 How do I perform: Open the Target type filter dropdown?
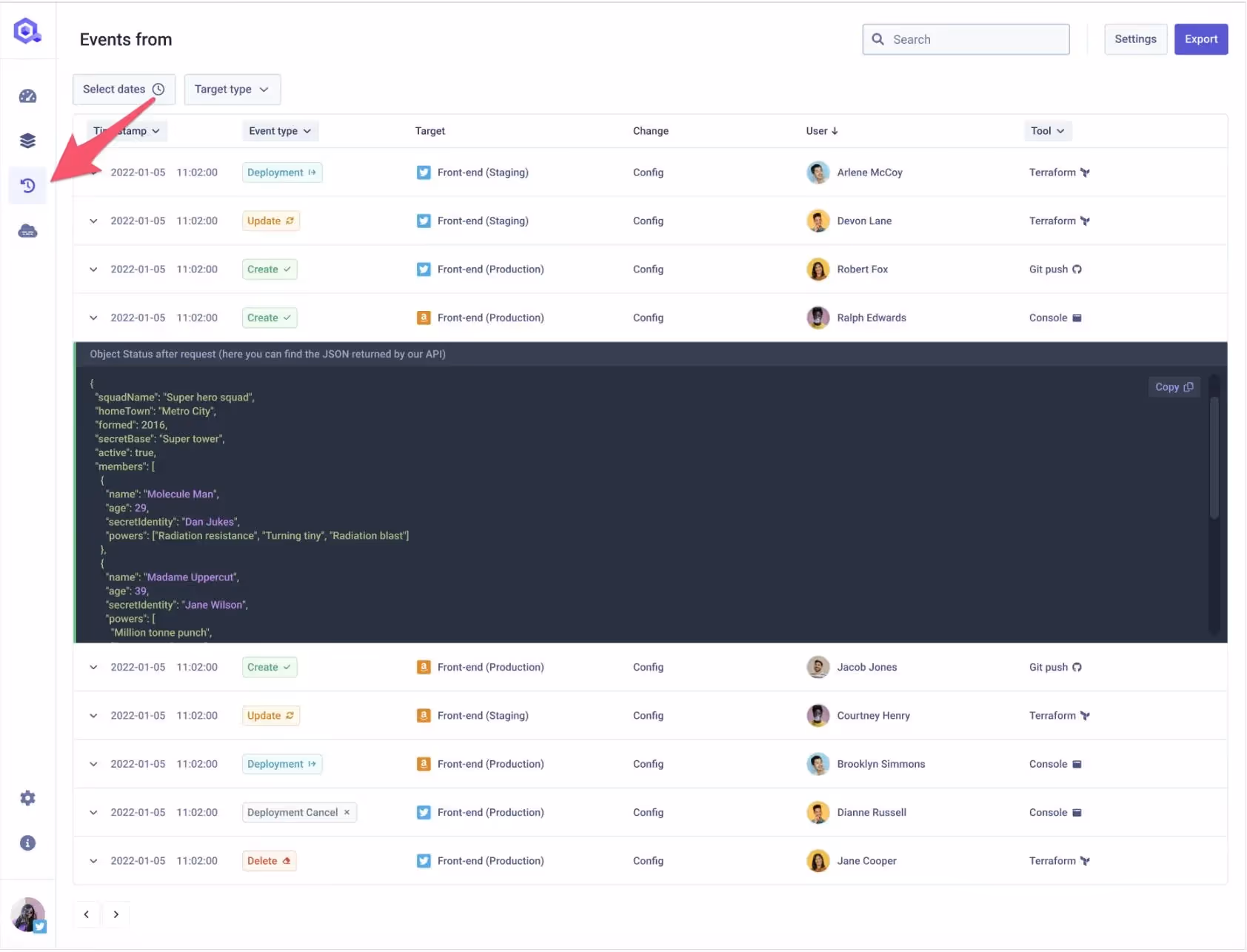232,89
